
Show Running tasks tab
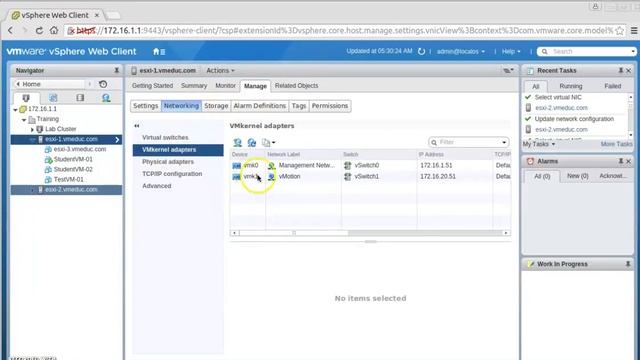coord(571,86)
